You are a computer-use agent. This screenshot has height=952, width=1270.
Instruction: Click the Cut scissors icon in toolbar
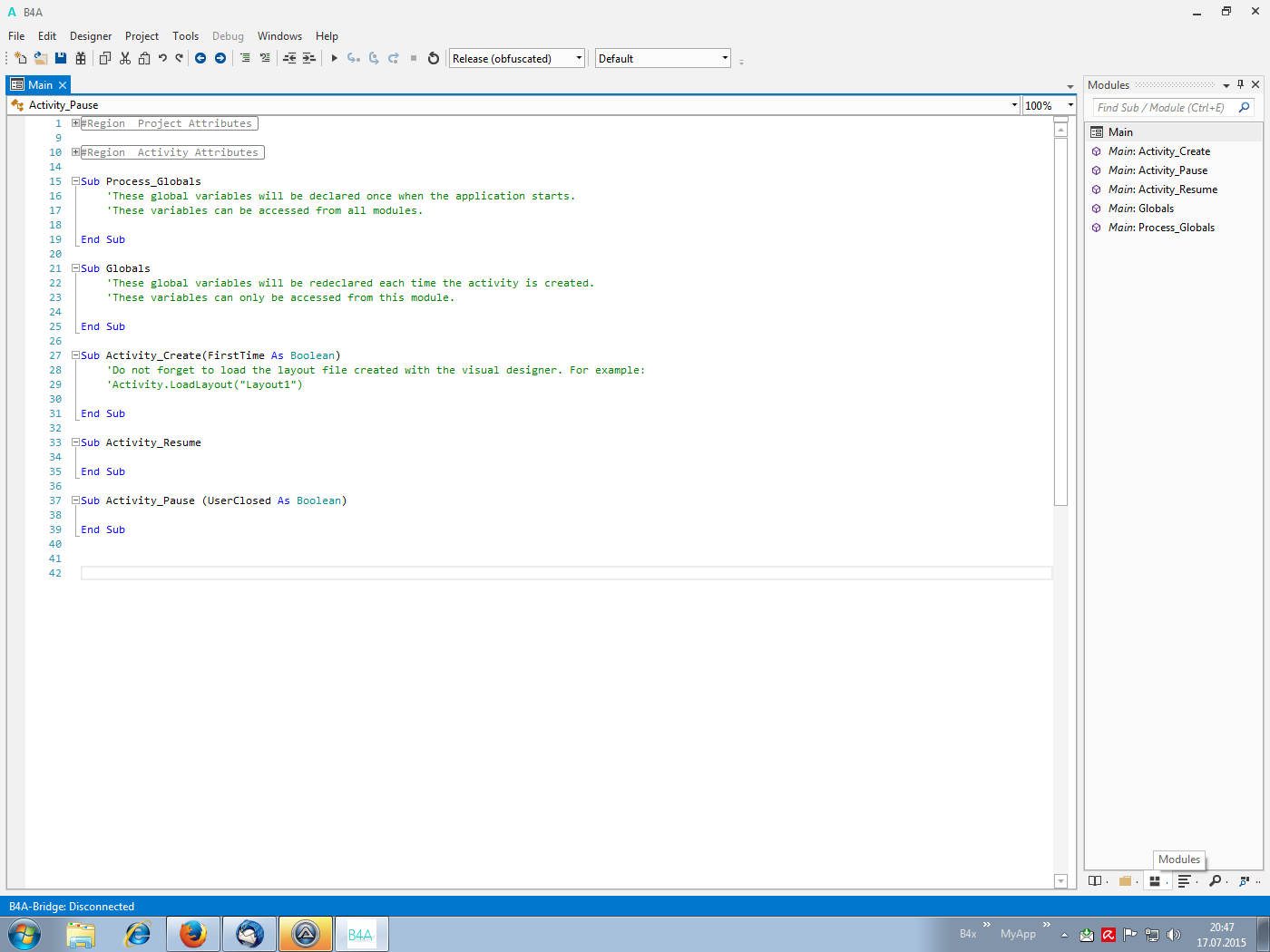[124, 58]
